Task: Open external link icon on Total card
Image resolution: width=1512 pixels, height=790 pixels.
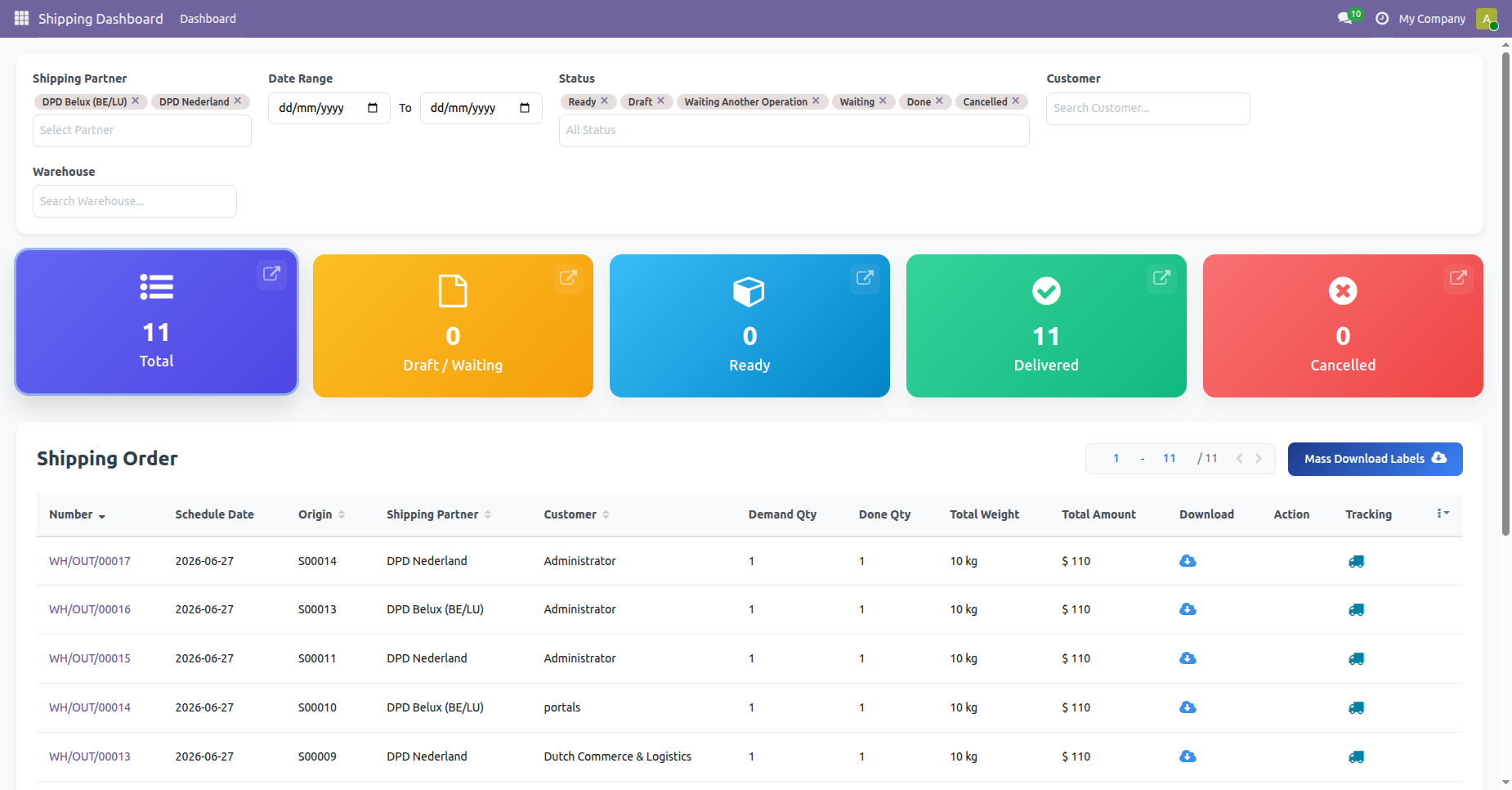Action: point(271,274)
